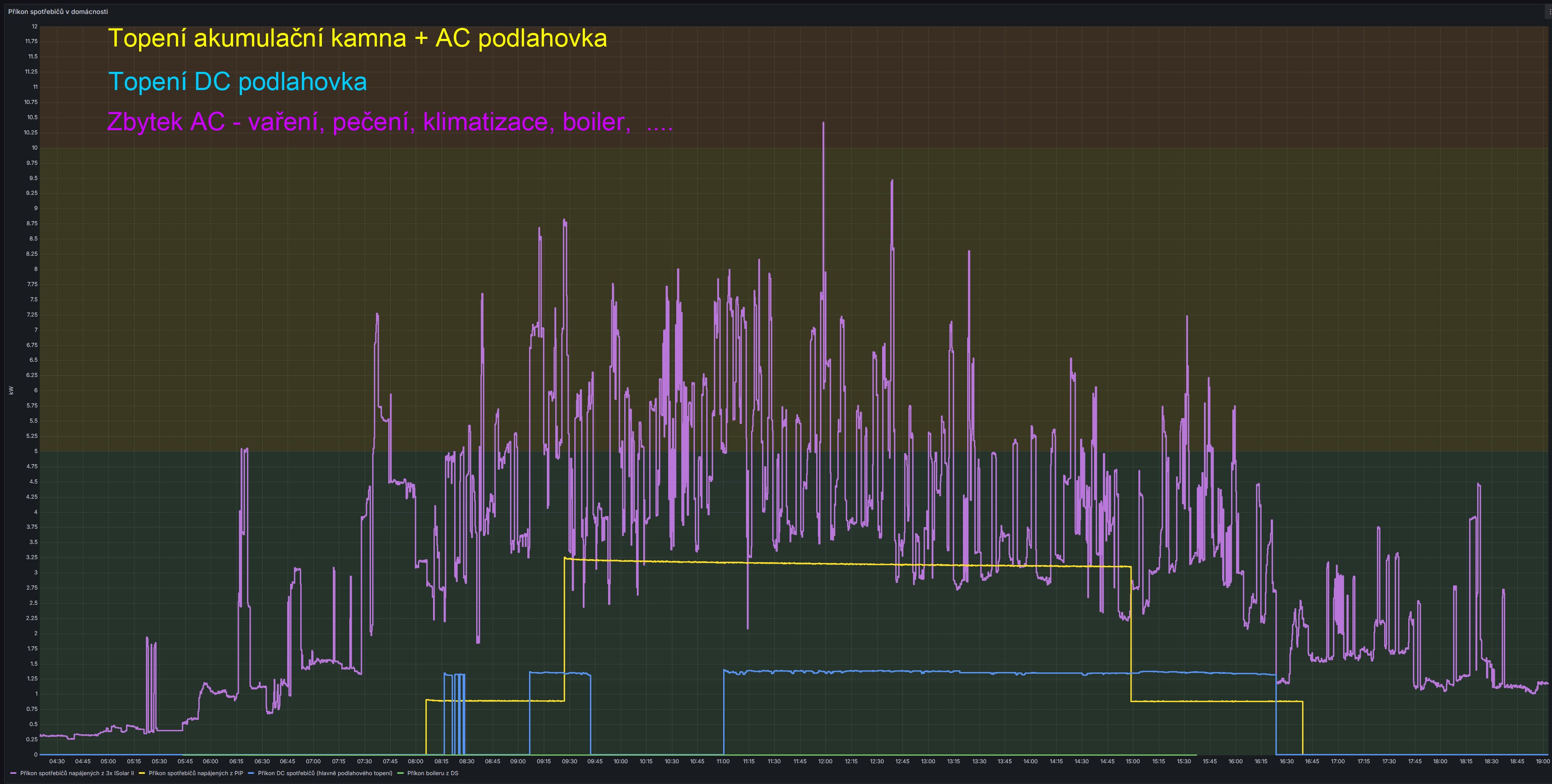Click the purple ISolar II legend color marker
The image size is (1552, 784).
coord(14,773)
